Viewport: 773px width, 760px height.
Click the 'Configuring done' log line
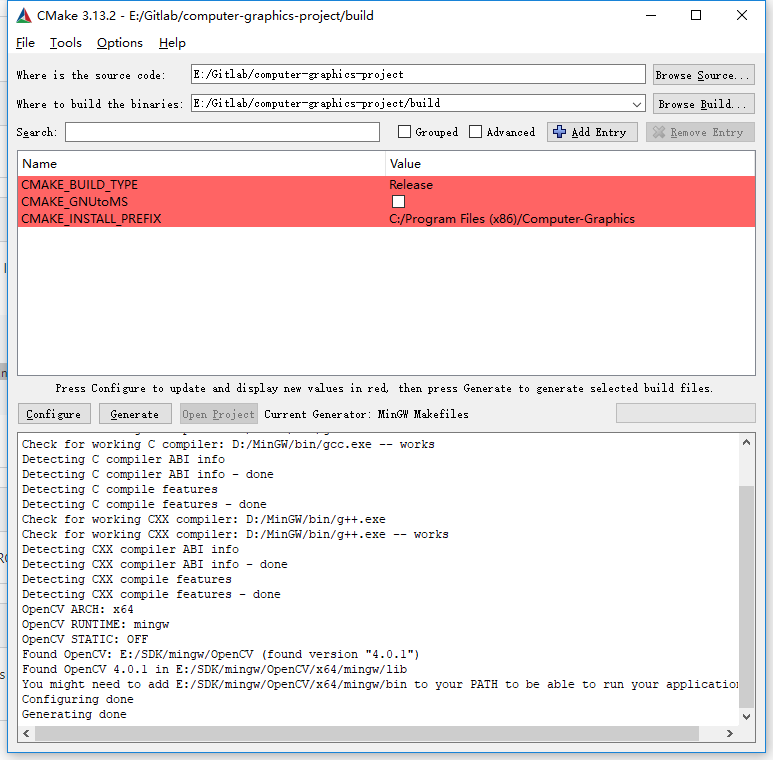click(x=77, y=699)
